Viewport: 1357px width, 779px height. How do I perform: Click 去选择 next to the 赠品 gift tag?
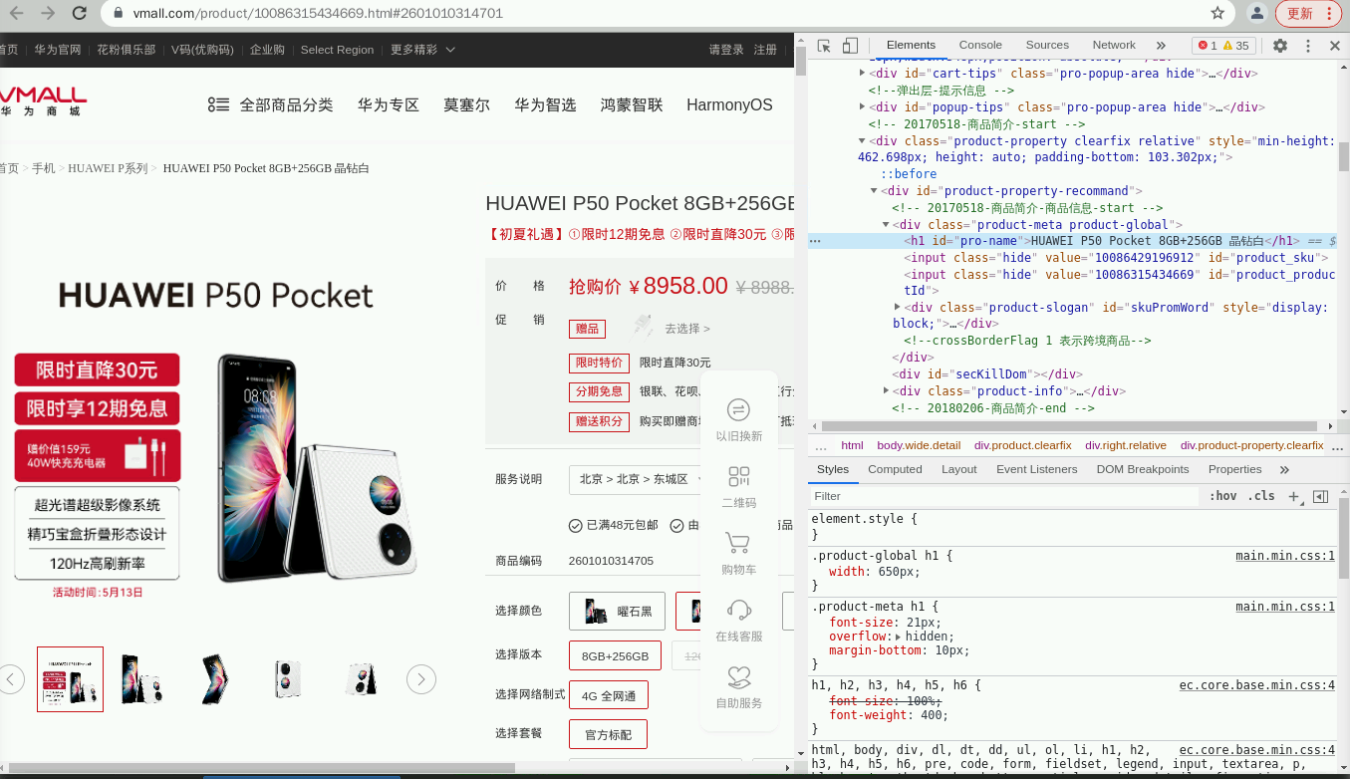pos(687,329)
